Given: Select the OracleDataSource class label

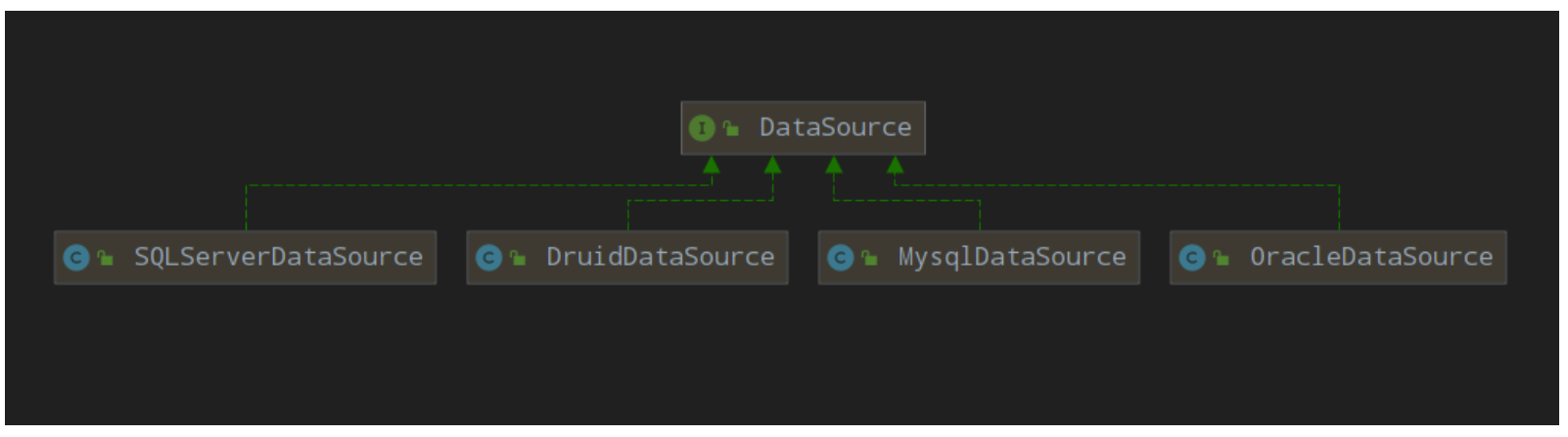Looking at the screenshot, I should click(x=1371, y=257).
